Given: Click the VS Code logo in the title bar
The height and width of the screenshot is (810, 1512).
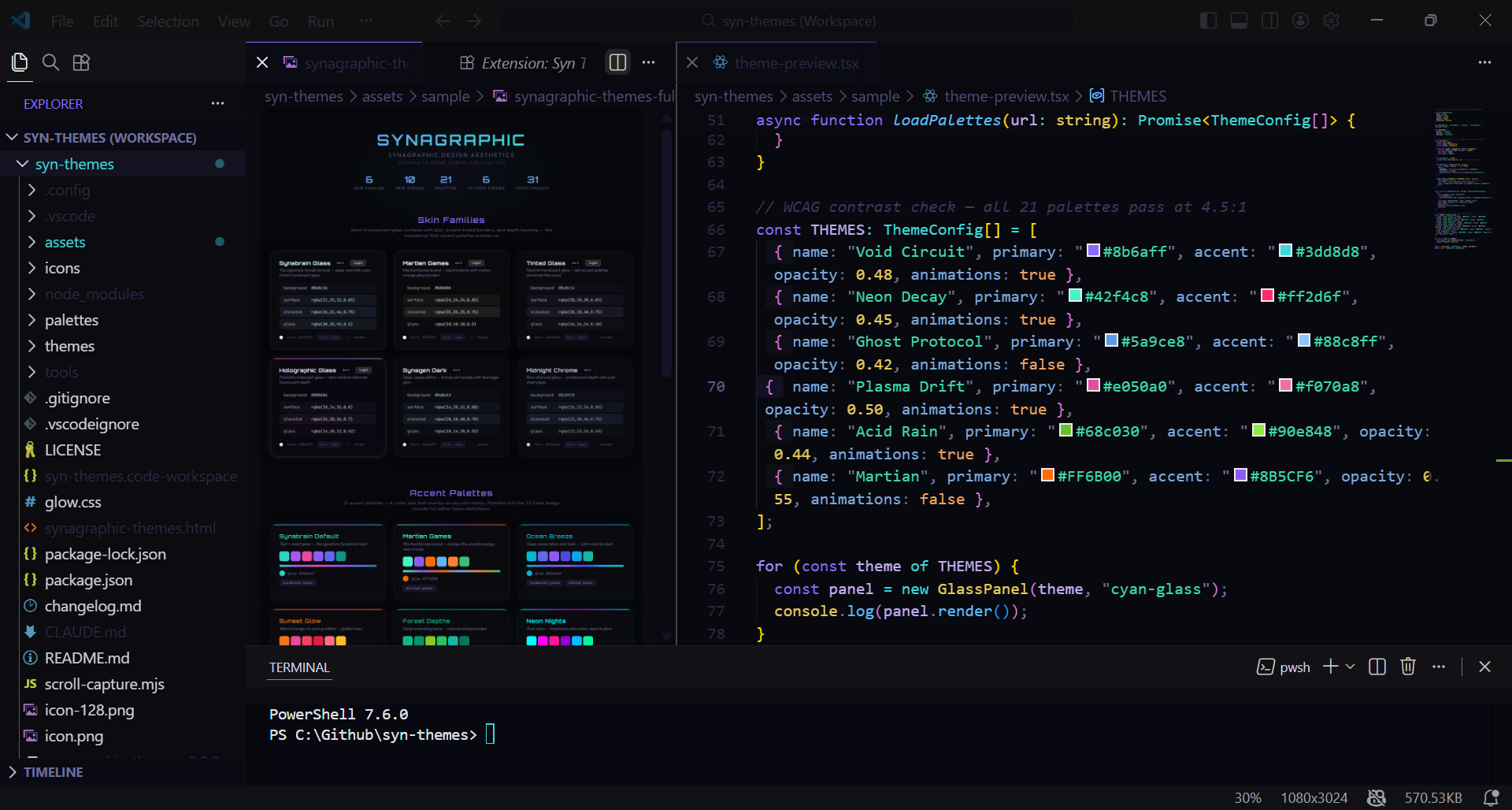Looking at the screenshot, I should point(20,20).
